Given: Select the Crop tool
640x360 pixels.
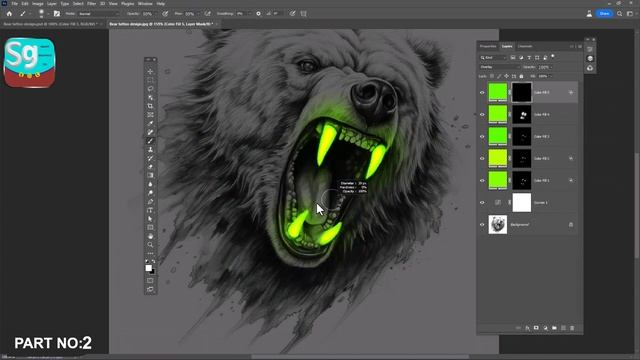Looking at the screenshot, I should (x=150, y=106).
